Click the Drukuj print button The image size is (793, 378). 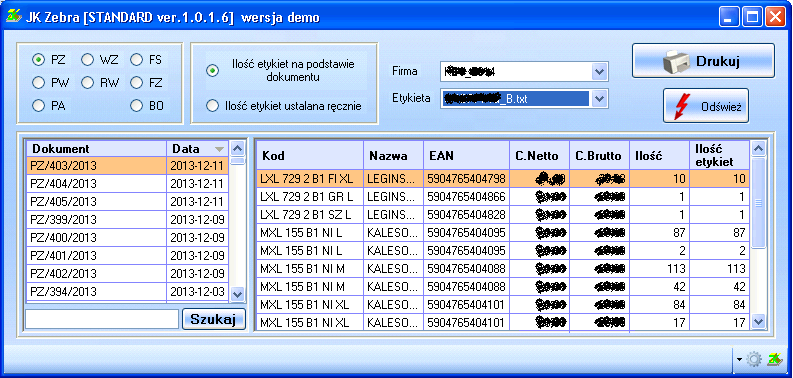click(703, 61)
